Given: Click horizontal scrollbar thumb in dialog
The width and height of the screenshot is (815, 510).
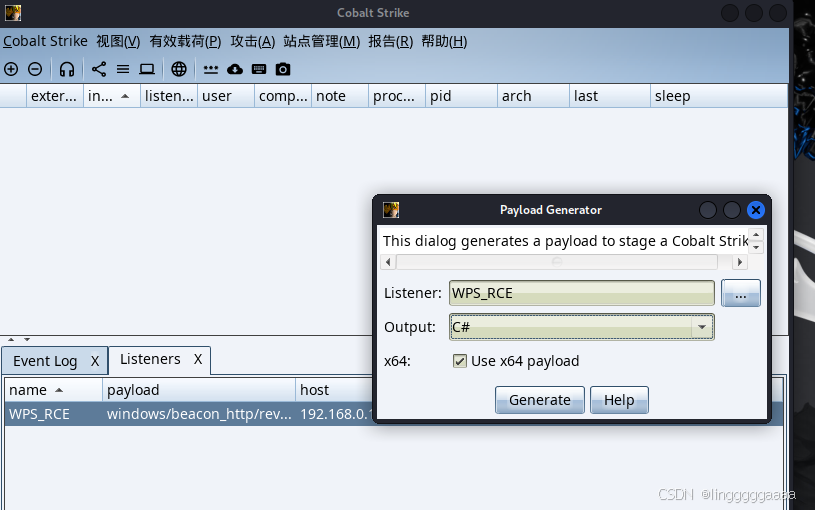Looking at the screenshot, I should click(x=557, y=262).
